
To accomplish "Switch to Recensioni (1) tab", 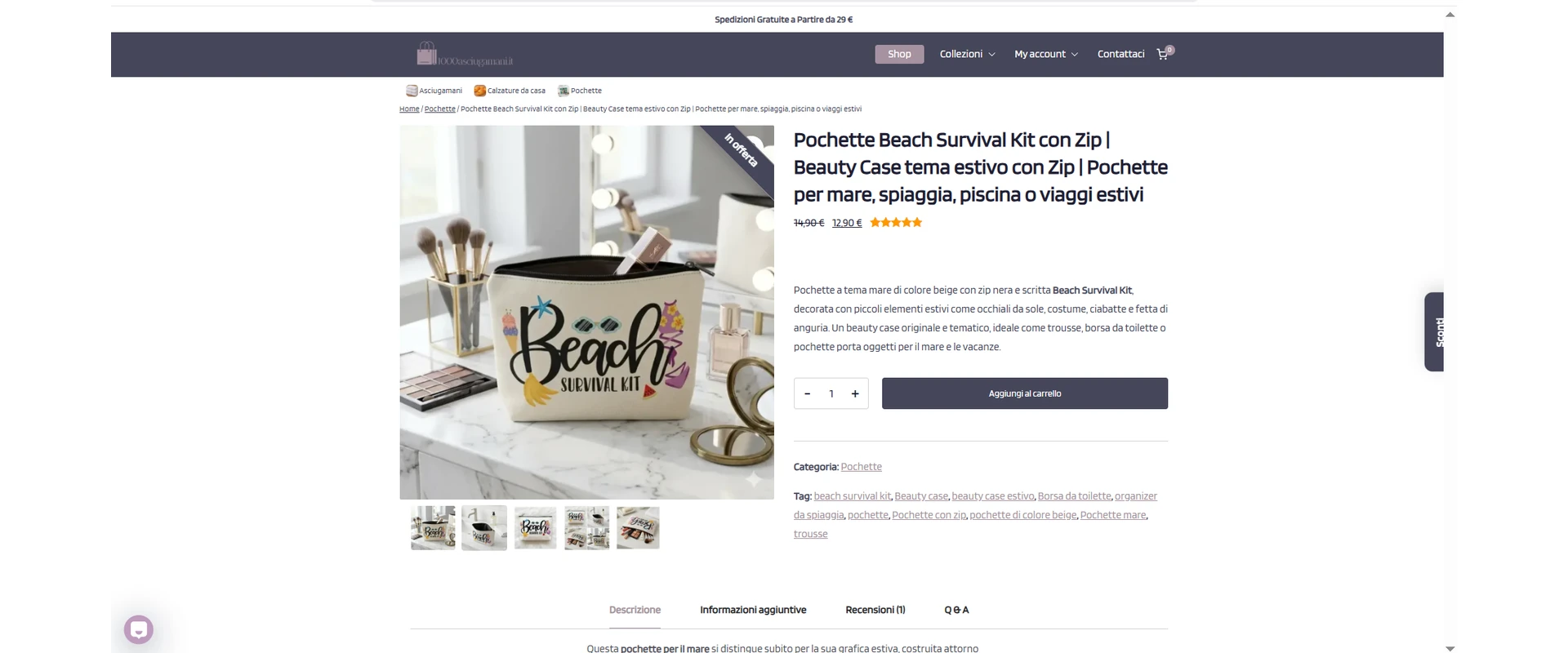I will pyautogui.click(x=875, y=610).
